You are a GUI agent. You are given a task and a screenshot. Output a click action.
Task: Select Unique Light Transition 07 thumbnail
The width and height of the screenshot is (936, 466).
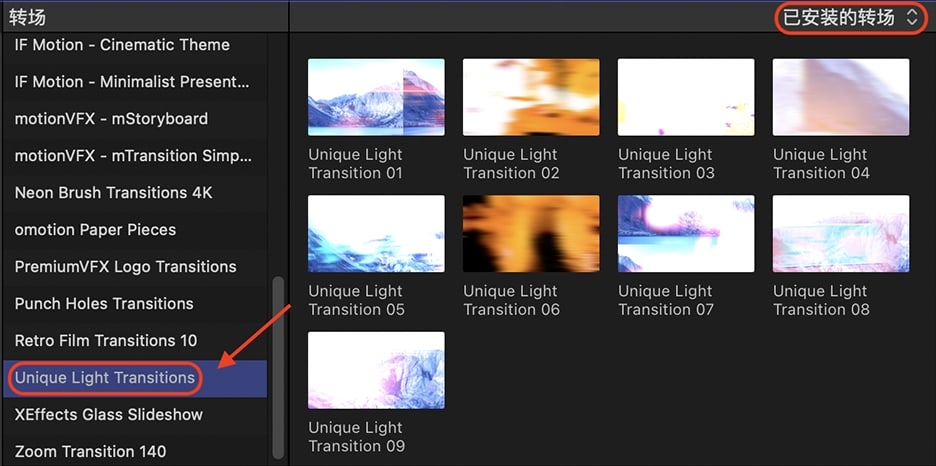click(686, 234)
